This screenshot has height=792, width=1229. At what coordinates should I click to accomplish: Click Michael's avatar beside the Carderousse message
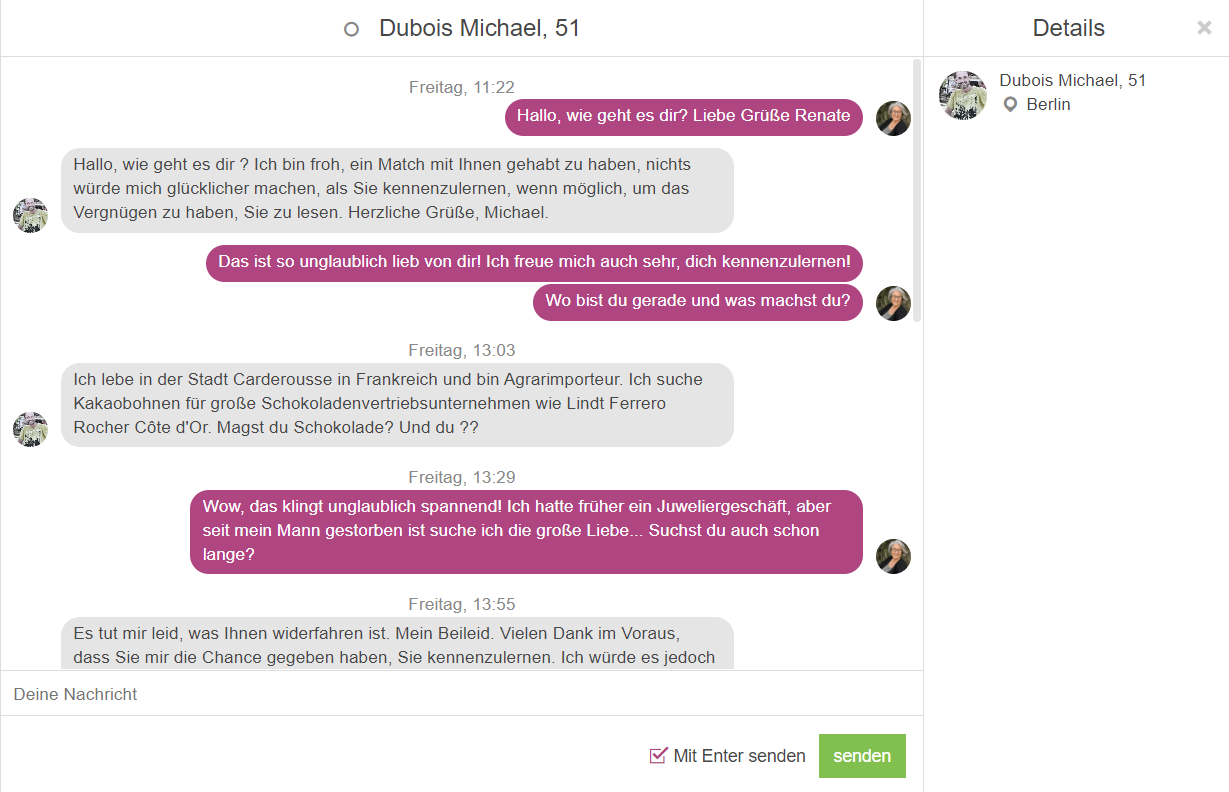30,429
